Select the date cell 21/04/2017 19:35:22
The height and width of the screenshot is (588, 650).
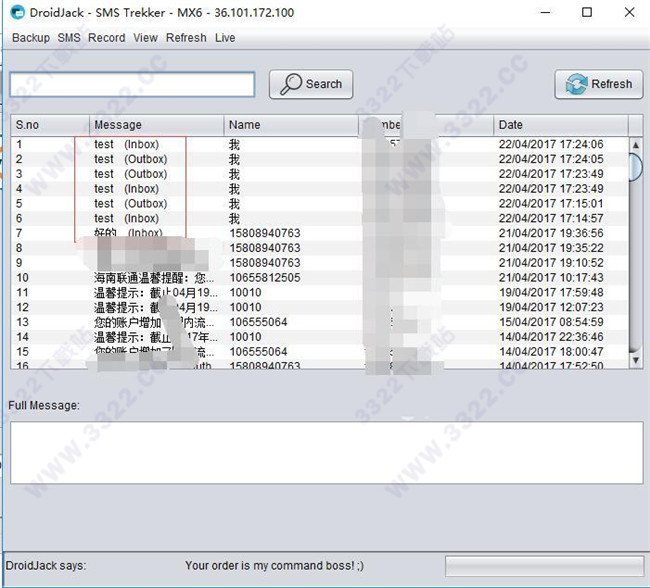coord(551,248)
